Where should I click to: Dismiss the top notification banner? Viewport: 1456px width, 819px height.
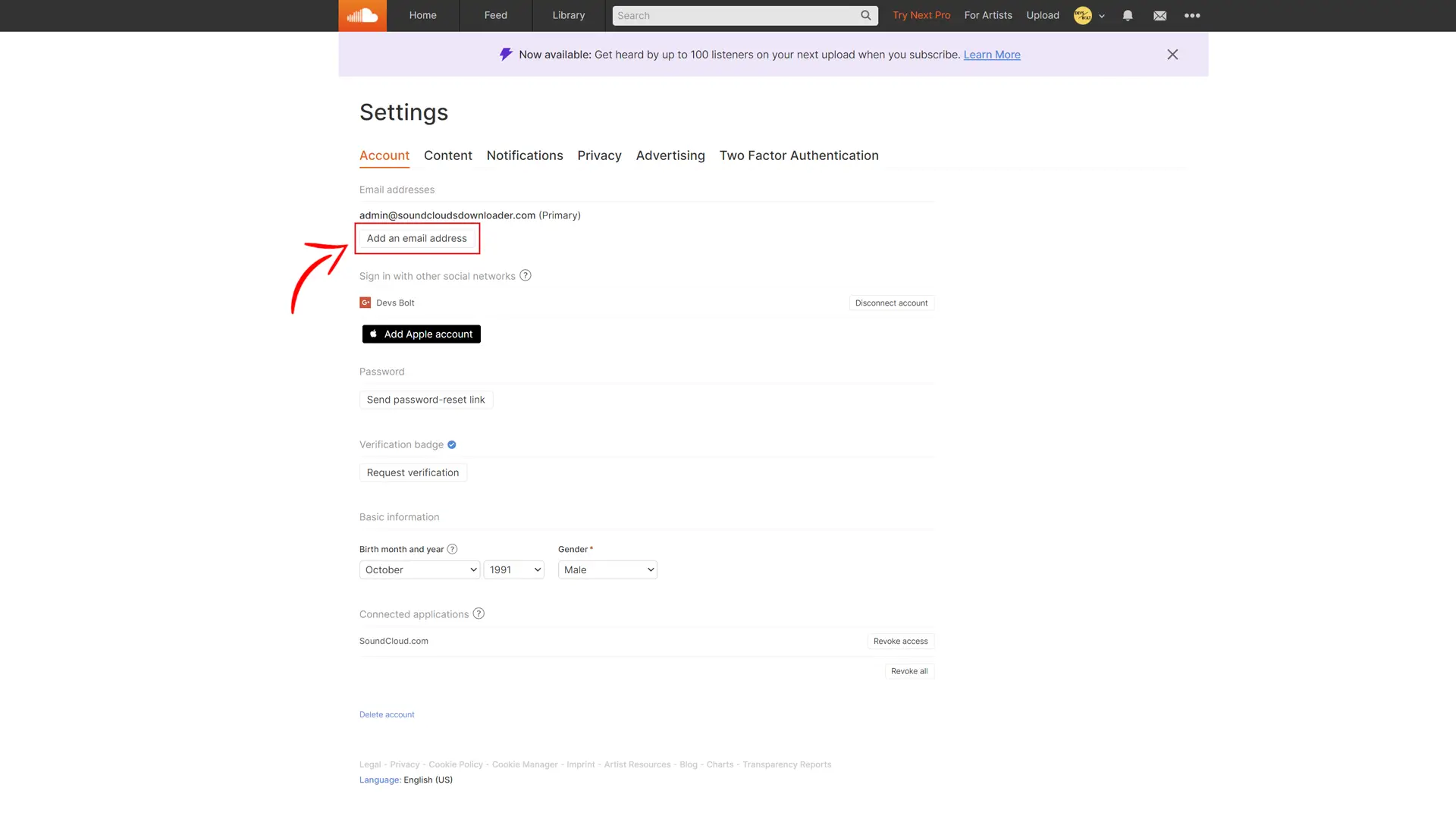(1172, 54)
